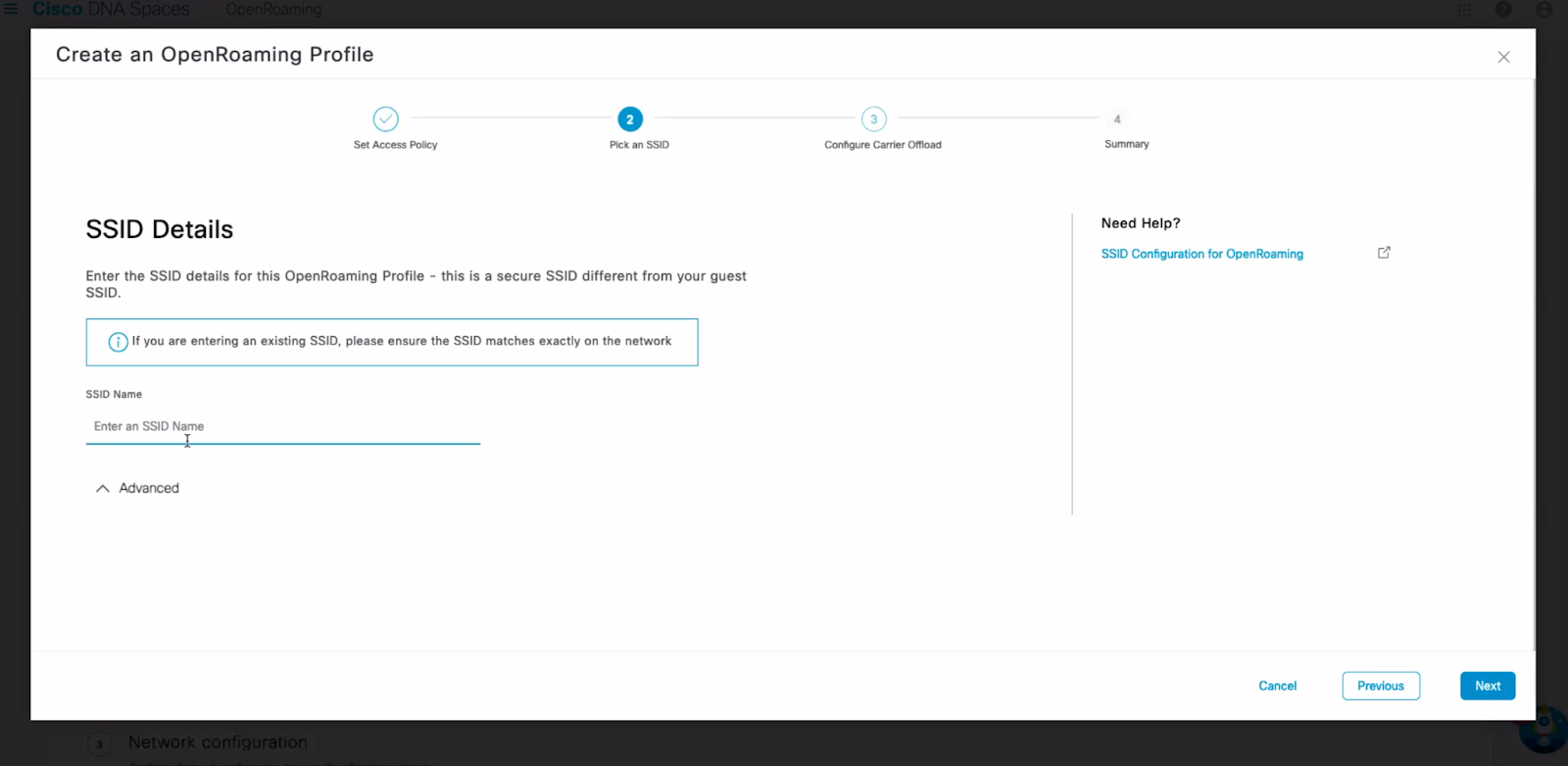This screenshot has width=1568, height=766.
Task: Click the dialog's vertical scrollbar
Action: (1534, 364)
